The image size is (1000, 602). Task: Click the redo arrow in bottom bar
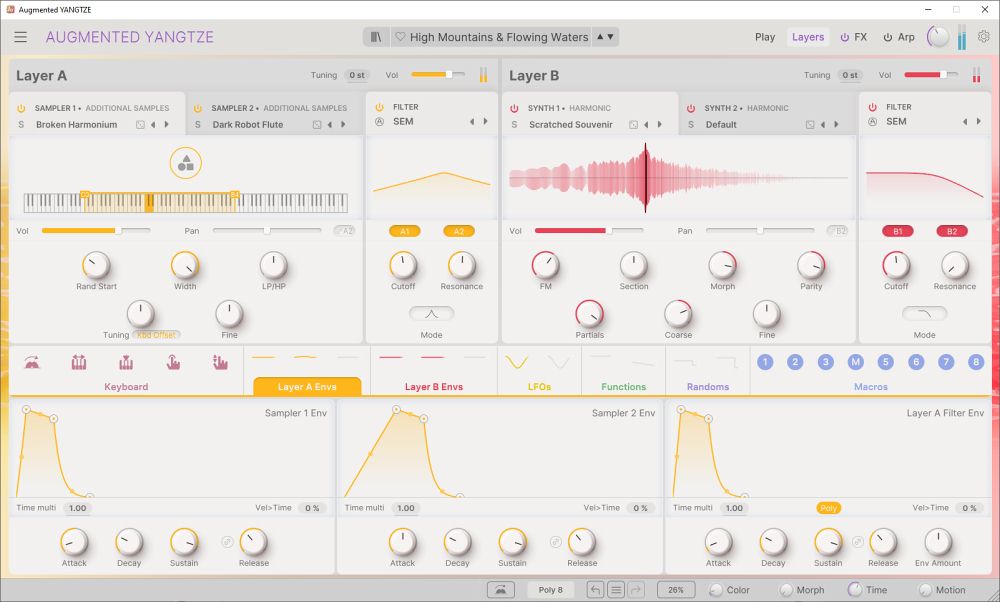(636, 590)
